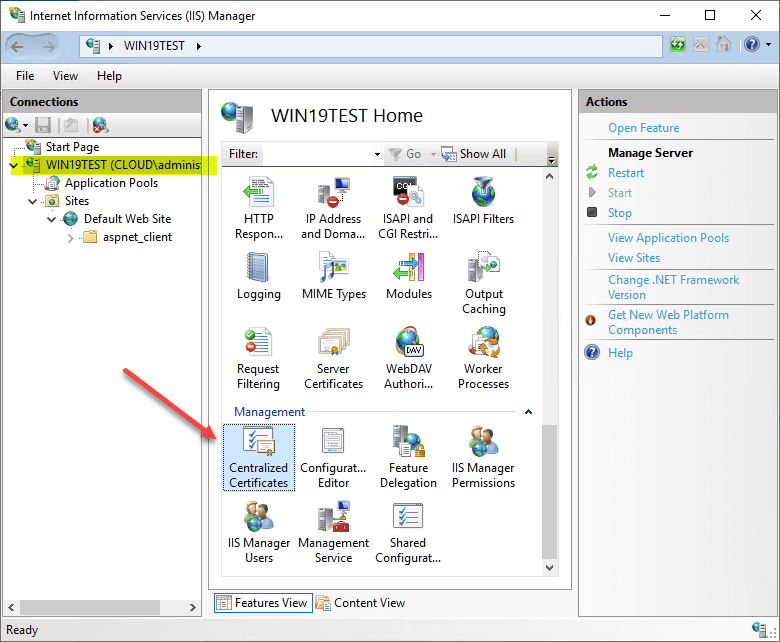Open Worker Processes feature

[483, 358]
